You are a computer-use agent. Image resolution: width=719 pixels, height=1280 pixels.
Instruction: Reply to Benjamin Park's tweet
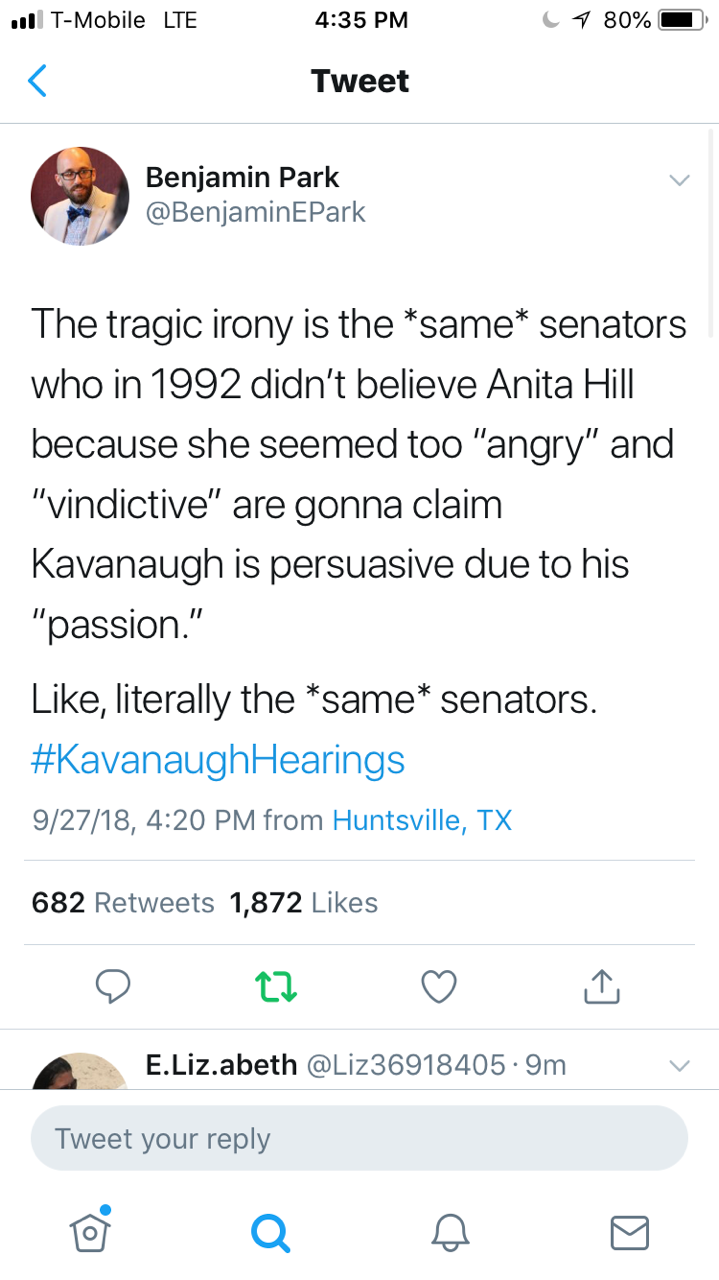pyautogui.click(x=114, y=987)
